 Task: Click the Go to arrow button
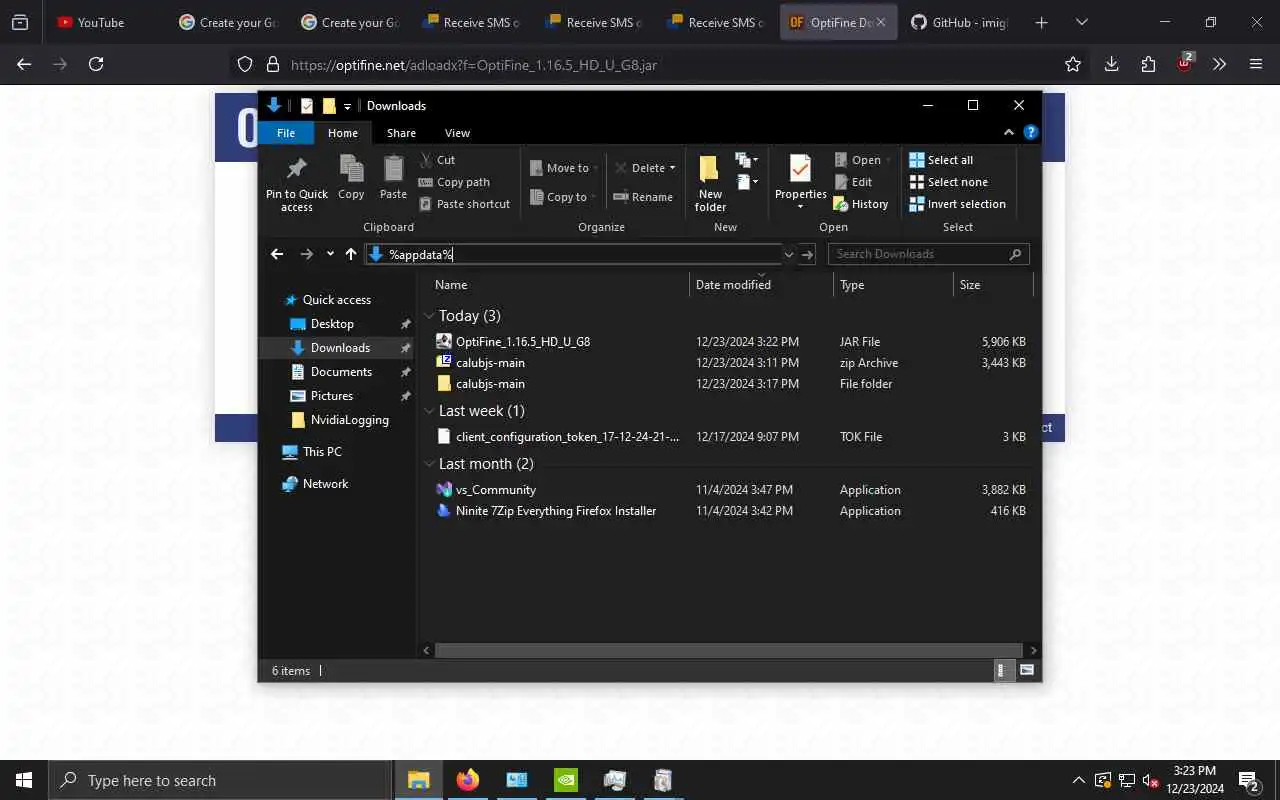click(x=808, y=254)
